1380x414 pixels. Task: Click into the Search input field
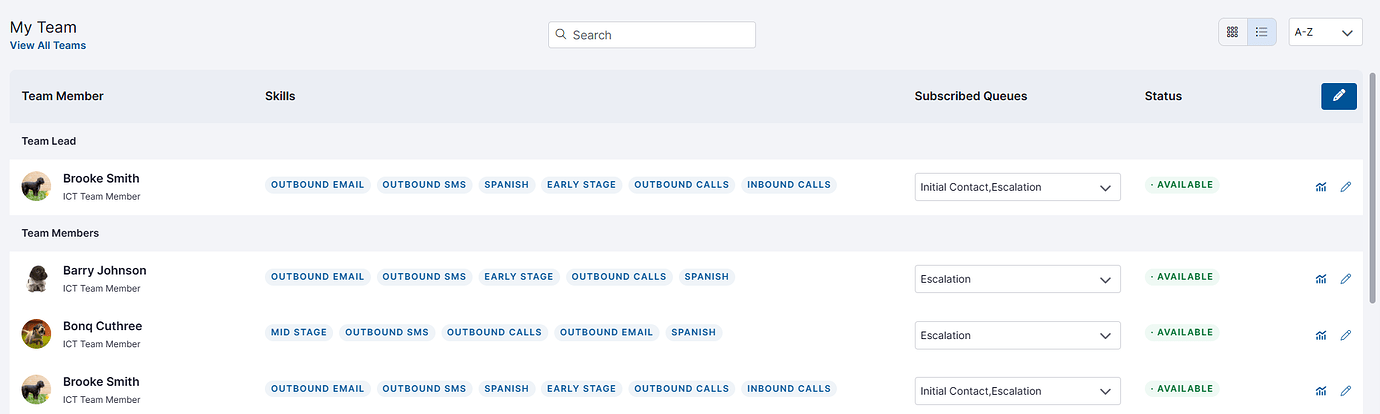tap(660, 35)
